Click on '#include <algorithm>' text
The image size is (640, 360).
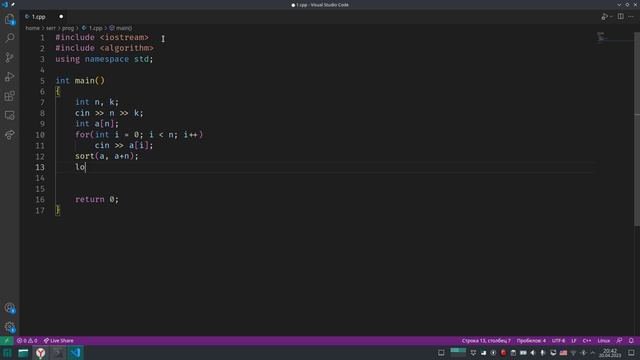pyautogui.click(x=104, y=48)
